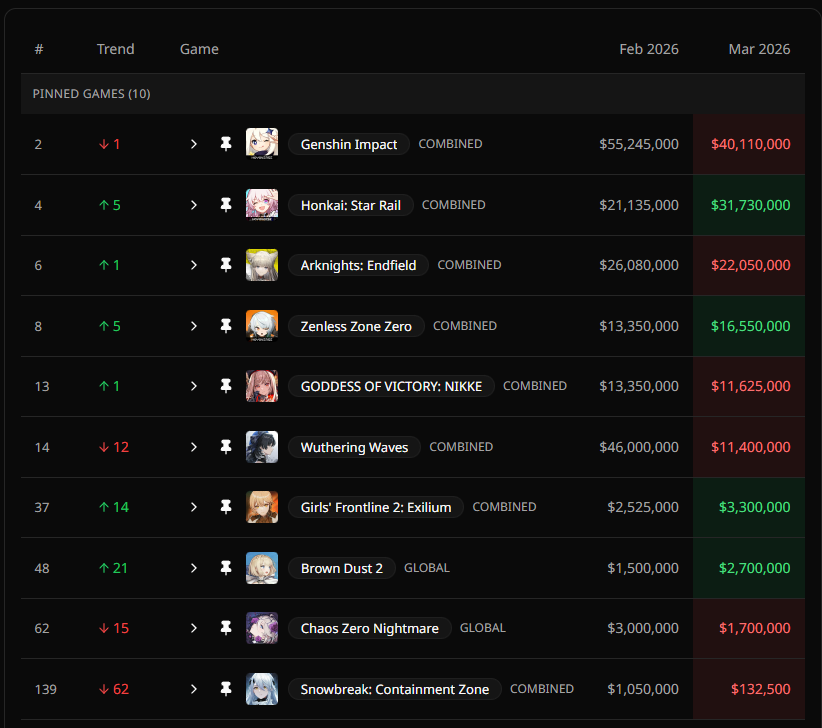Unpin GODDESS OF VICTORY: NIKKE

click(x=226, y=386)
